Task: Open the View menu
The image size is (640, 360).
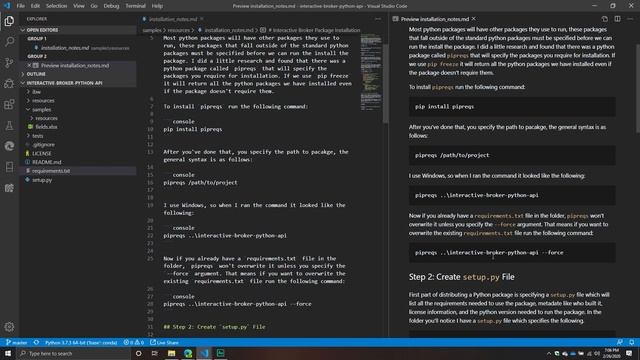Action: pos(79,6)
